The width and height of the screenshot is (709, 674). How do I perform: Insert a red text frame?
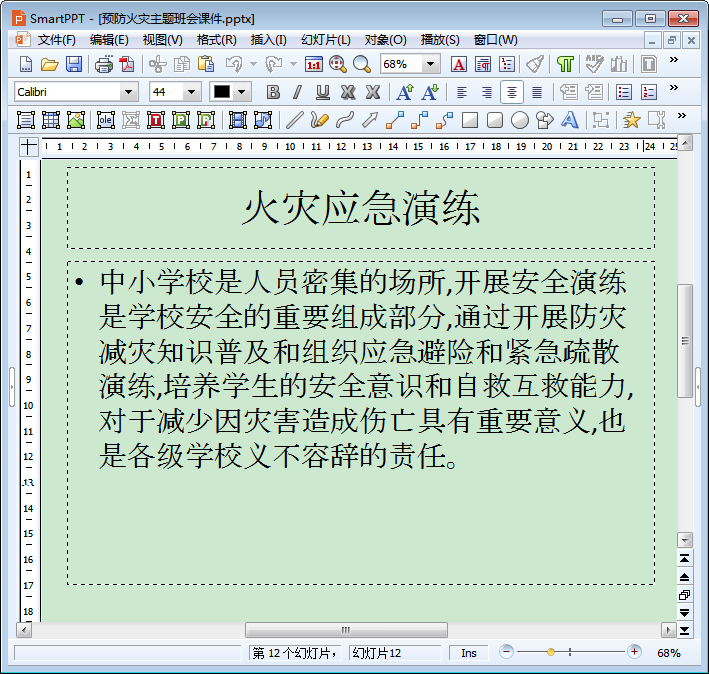(x=156, y=120)
